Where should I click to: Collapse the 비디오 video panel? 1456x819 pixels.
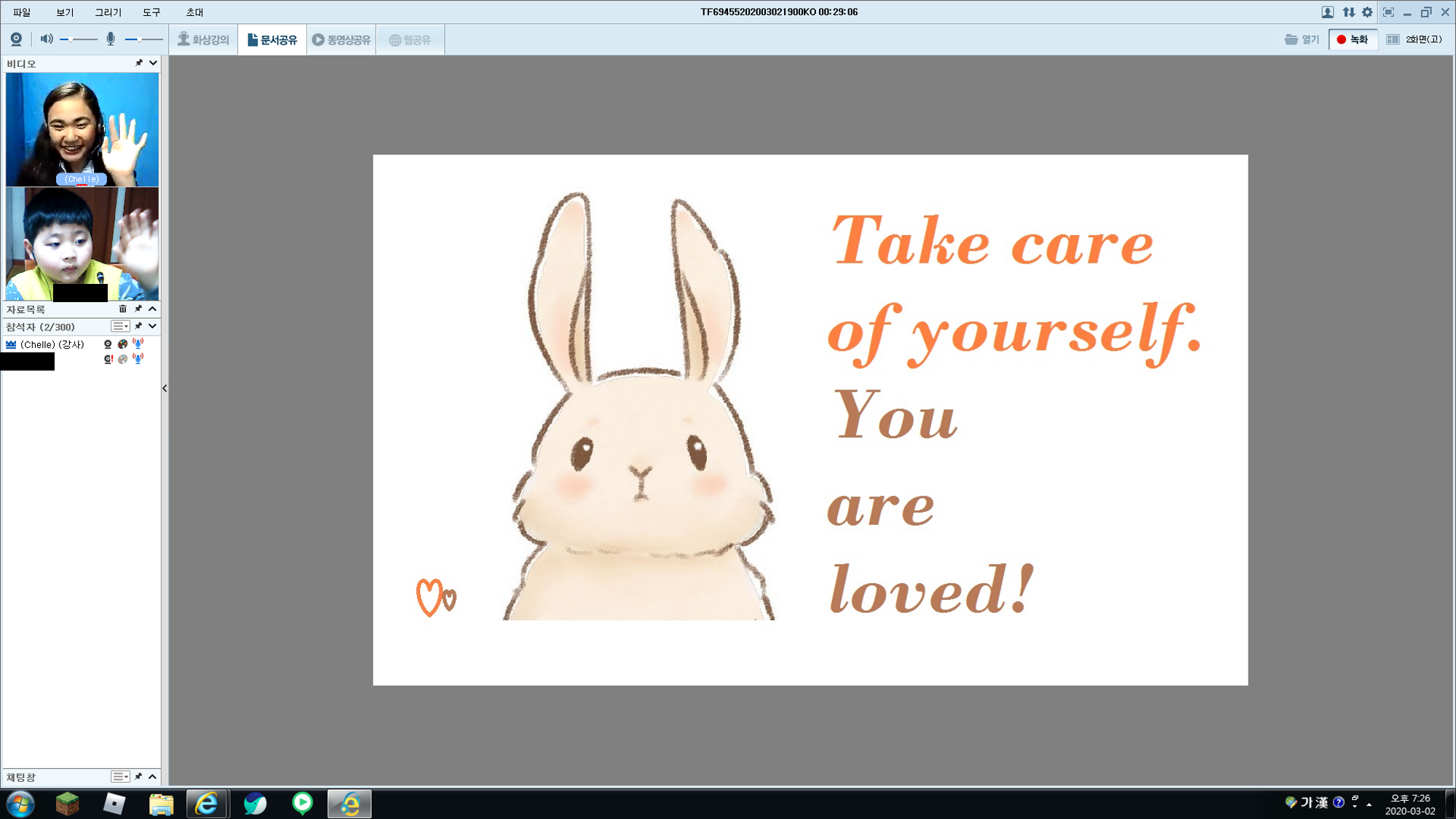153,63
